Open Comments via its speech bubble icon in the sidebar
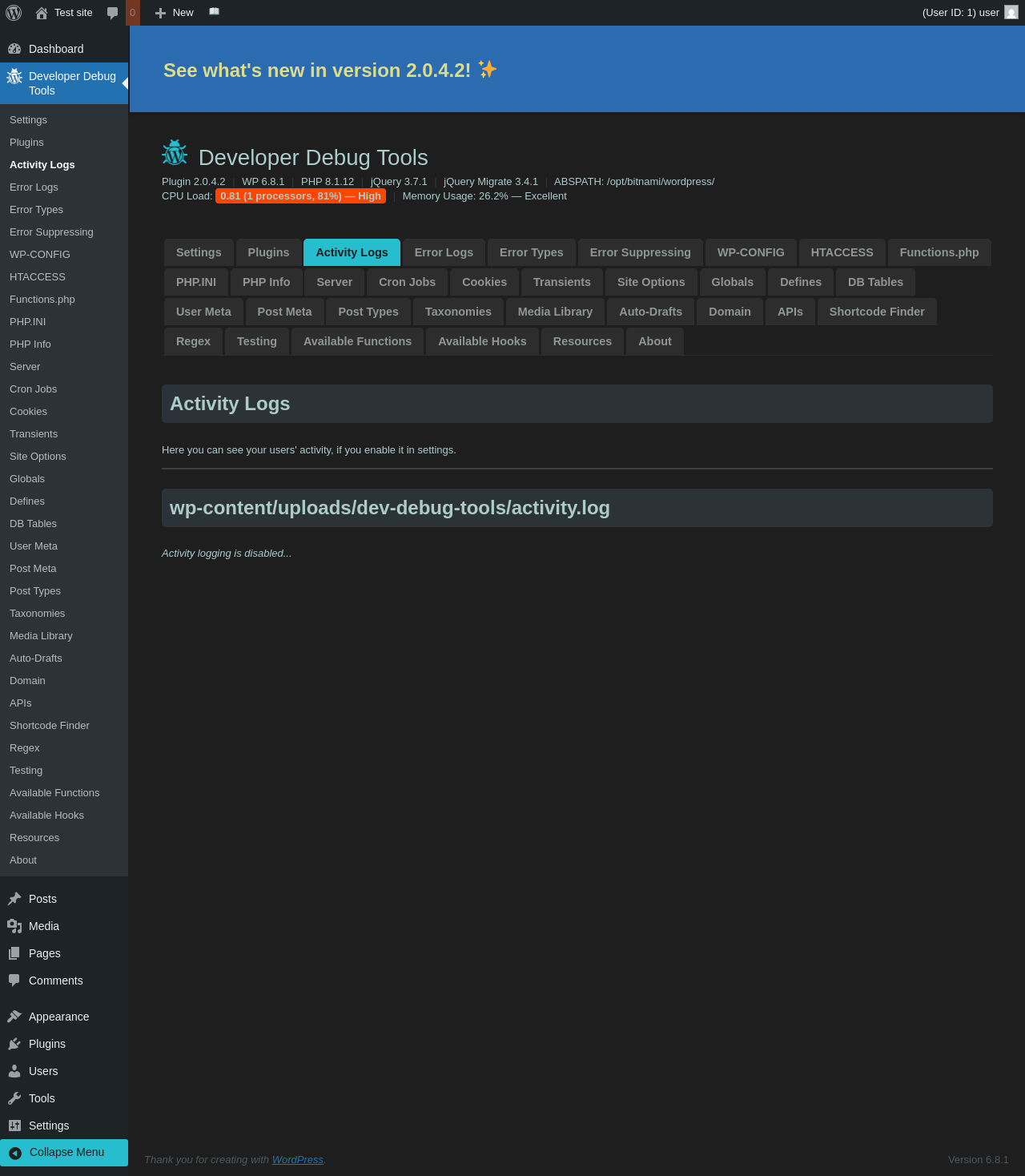This screenshot has width=1025, height=1176. tap(14, 981)
